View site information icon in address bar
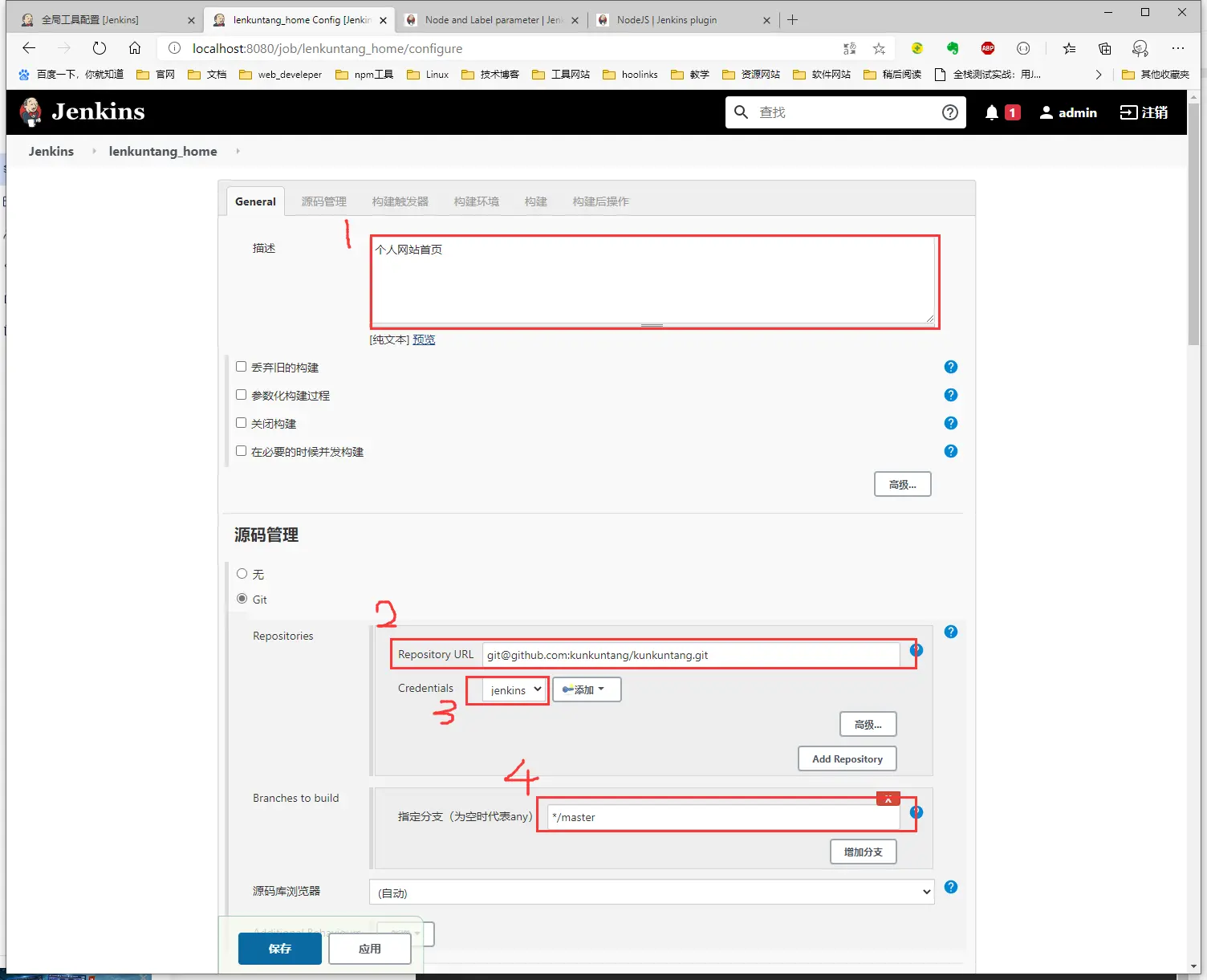 tap(174, 48)
